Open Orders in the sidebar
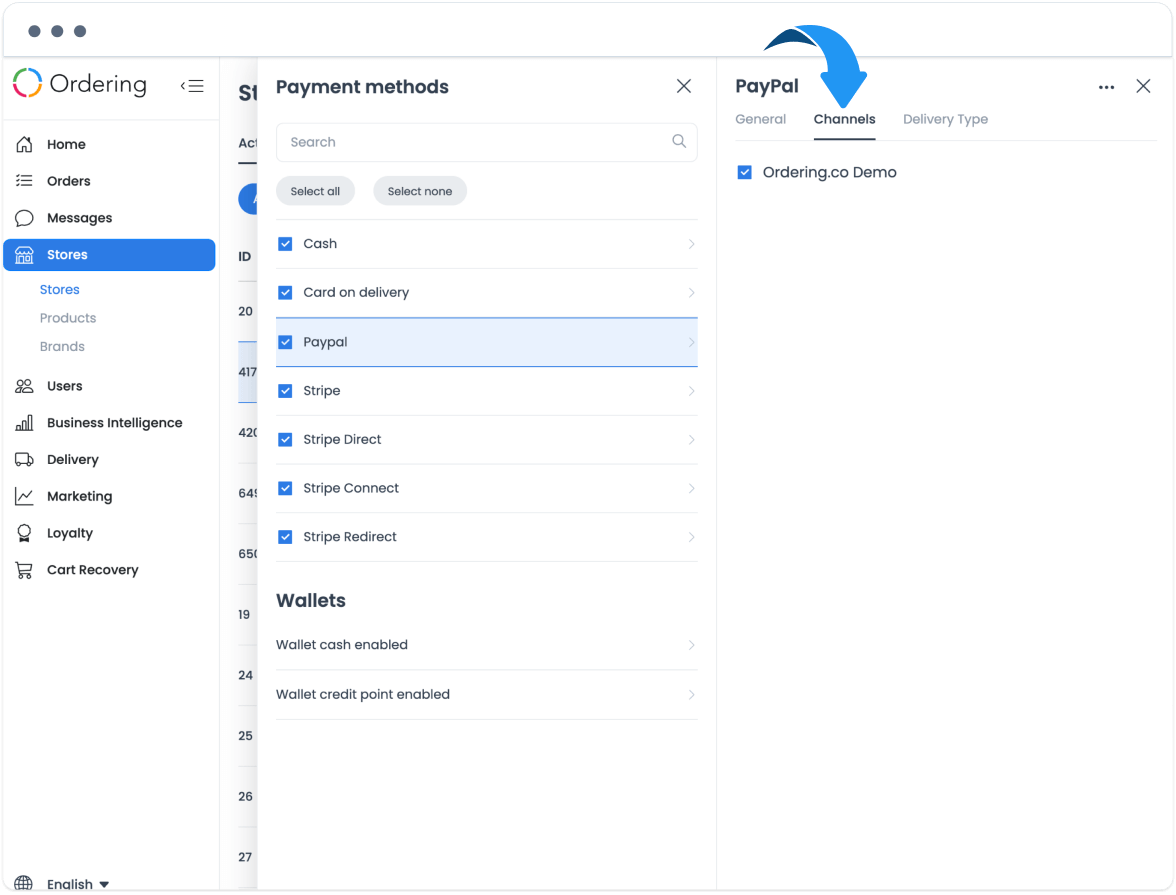 [x=68, y=181]
